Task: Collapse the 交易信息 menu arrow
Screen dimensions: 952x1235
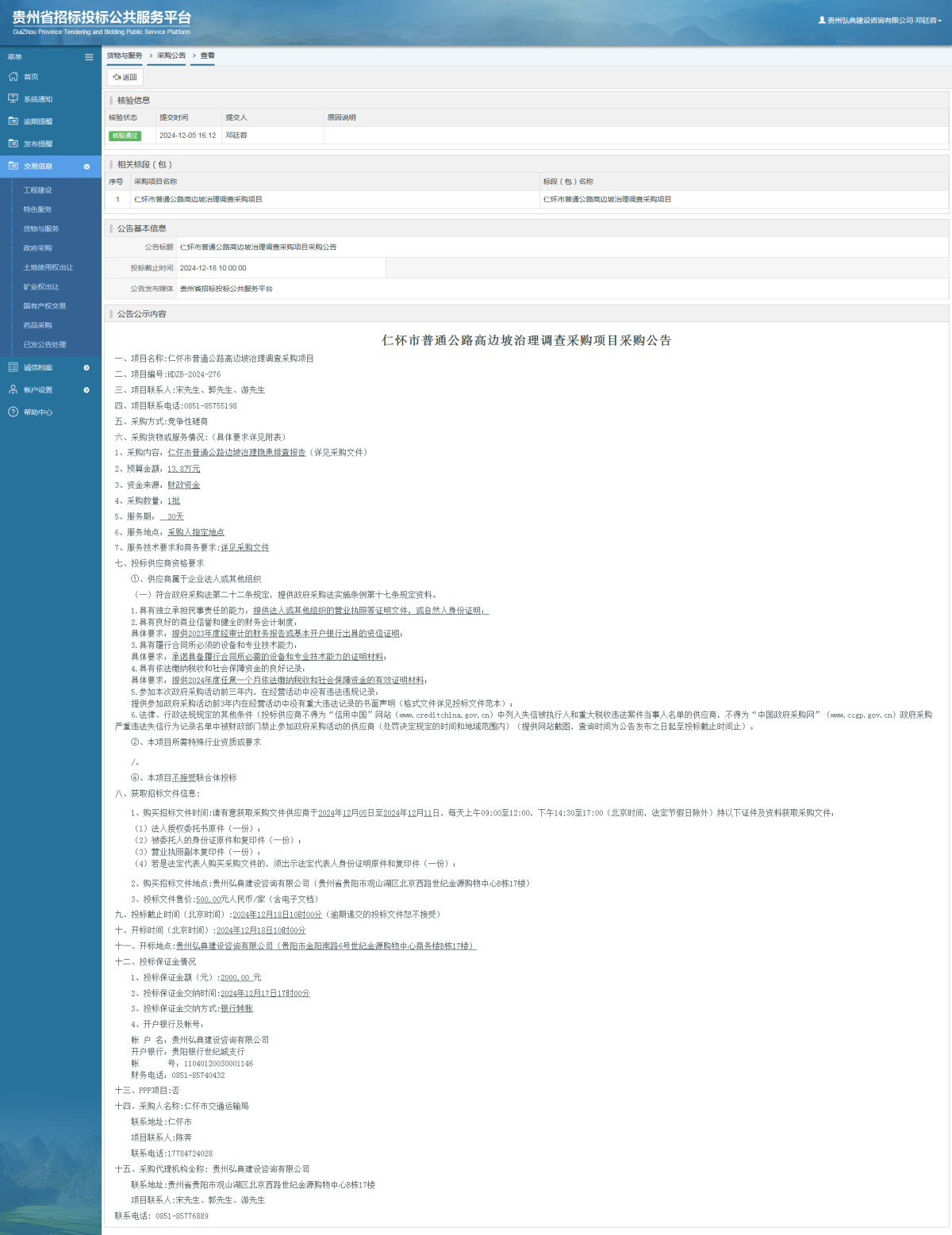Action: [x=86, y=167]
